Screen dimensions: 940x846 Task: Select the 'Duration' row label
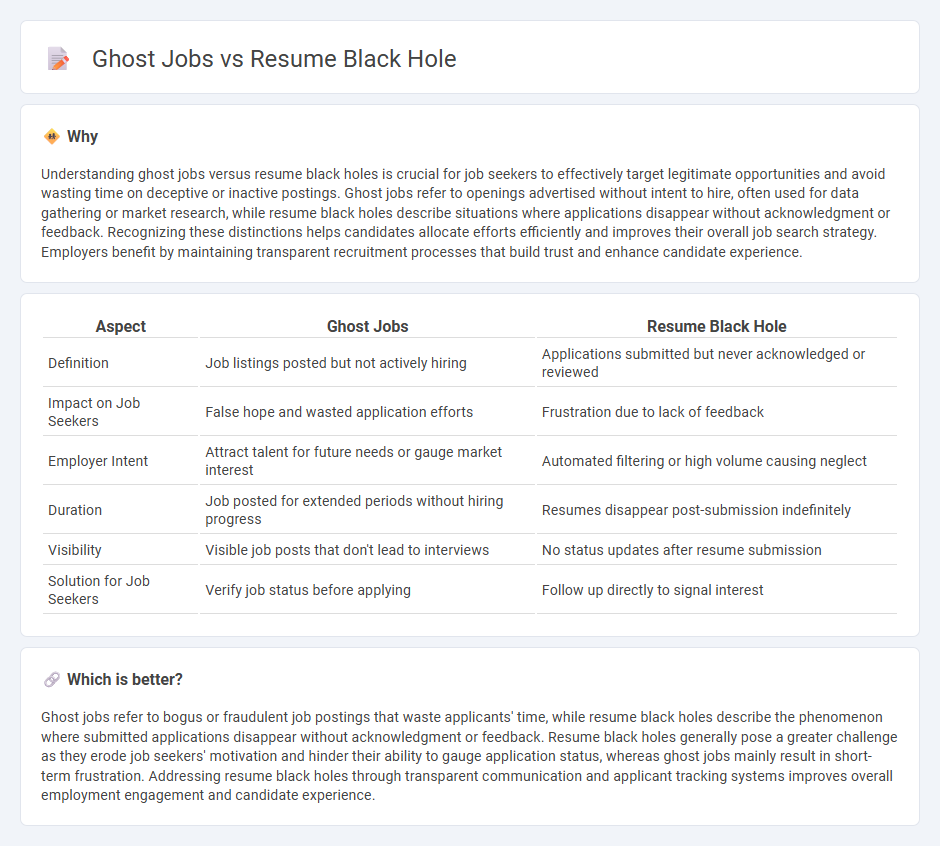click(75, 510)
